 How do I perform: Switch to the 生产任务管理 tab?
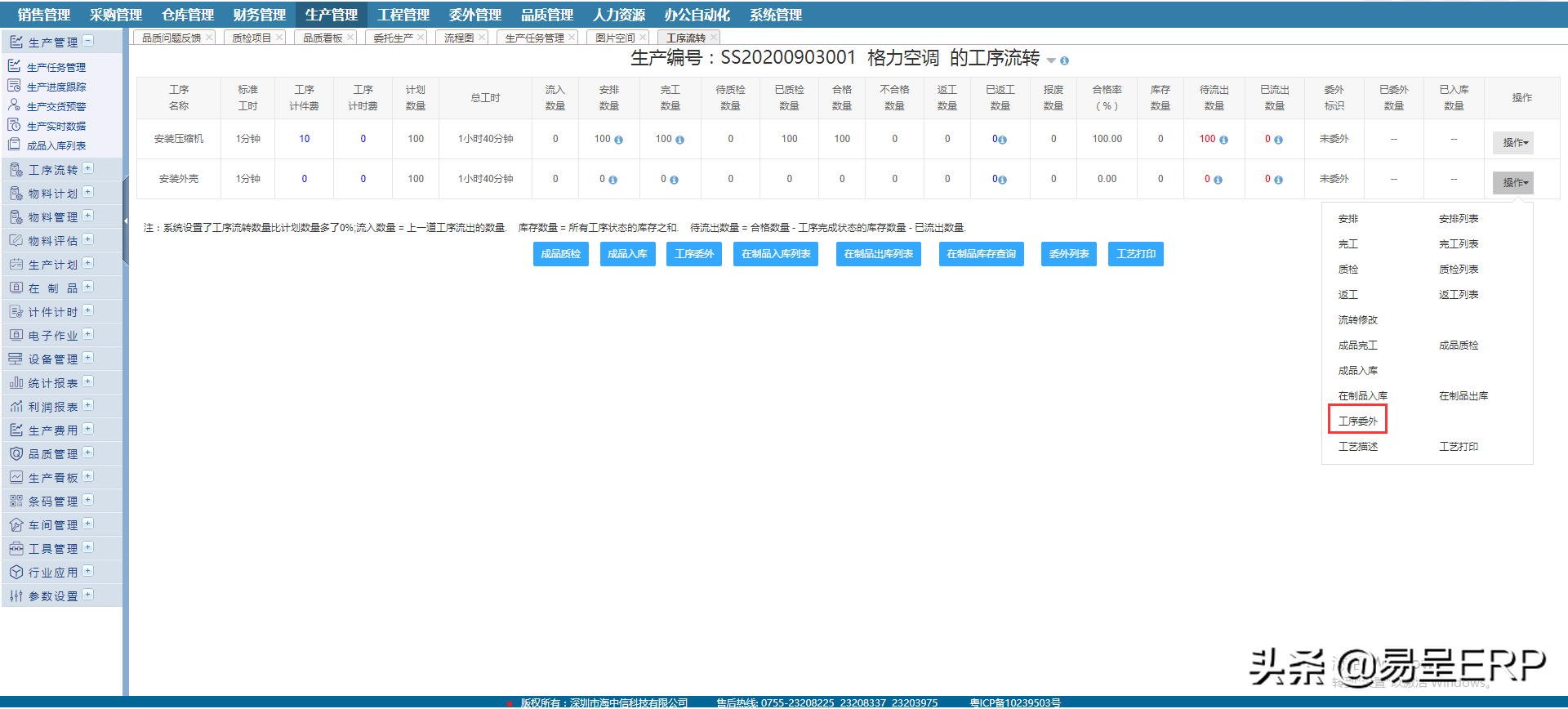[534, 38]
